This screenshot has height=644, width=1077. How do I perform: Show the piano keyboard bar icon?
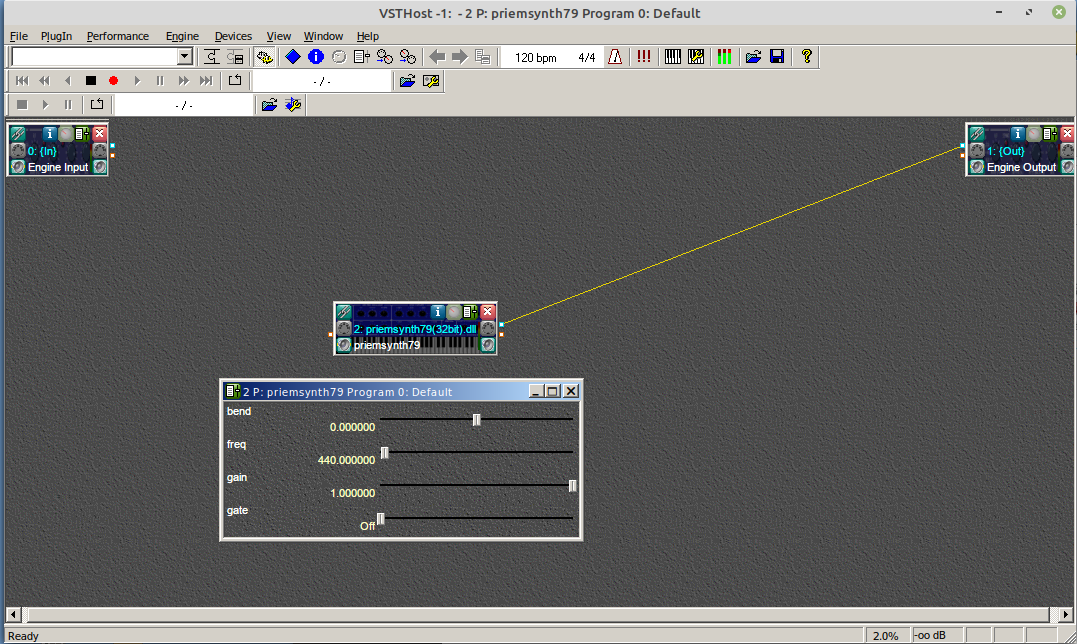point(672,57)
